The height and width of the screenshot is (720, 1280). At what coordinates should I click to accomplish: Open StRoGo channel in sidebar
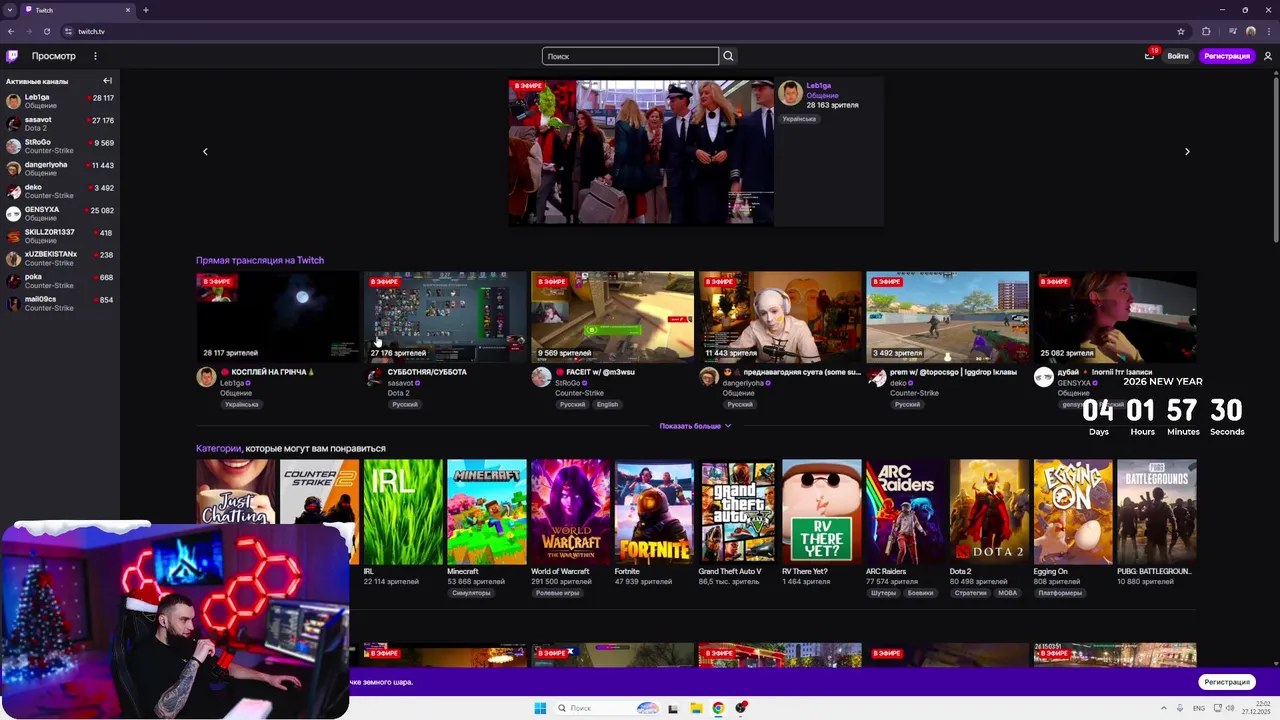[x=60, y=146]
